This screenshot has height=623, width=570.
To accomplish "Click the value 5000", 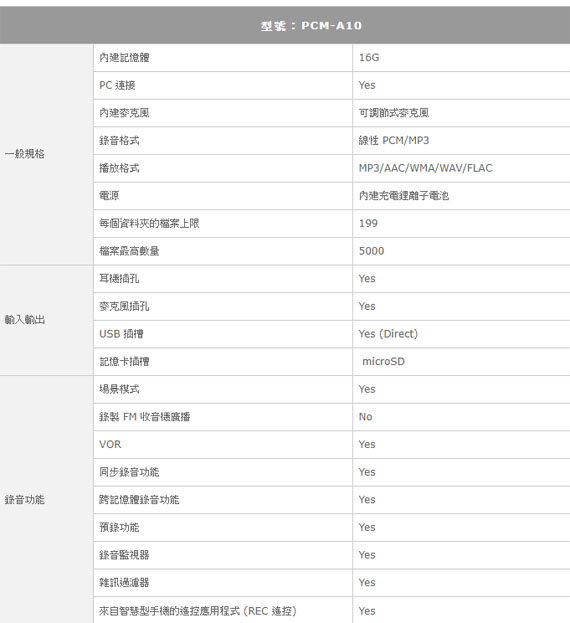I will coord(371,251).
